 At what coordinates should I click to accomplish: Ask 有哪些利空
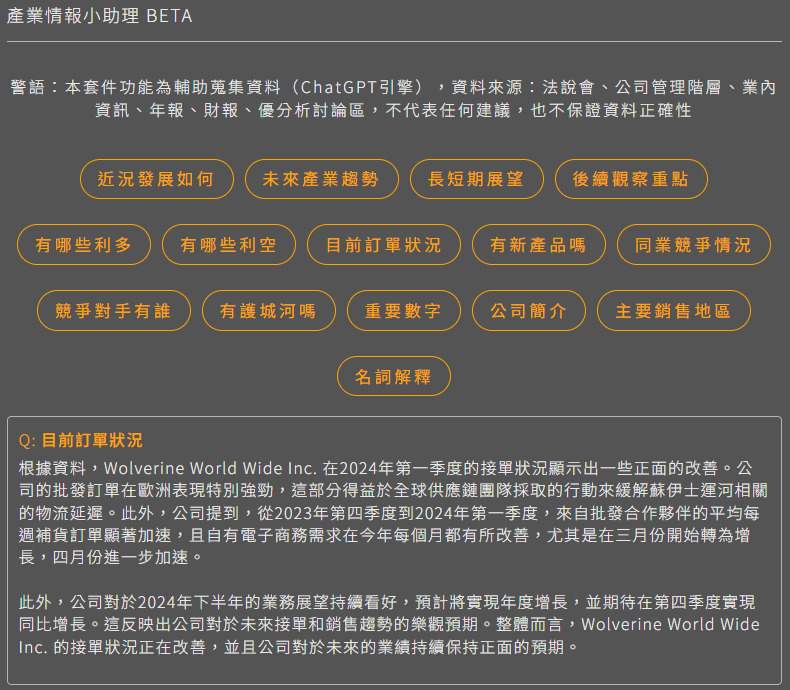tap(229, 245)
